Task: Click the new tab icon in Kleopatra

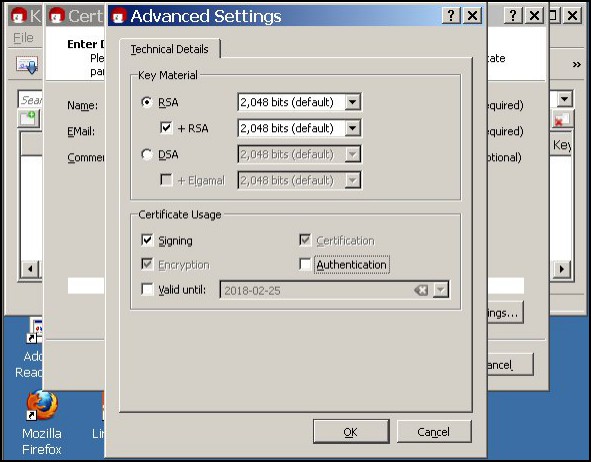Action: point(28,119)
